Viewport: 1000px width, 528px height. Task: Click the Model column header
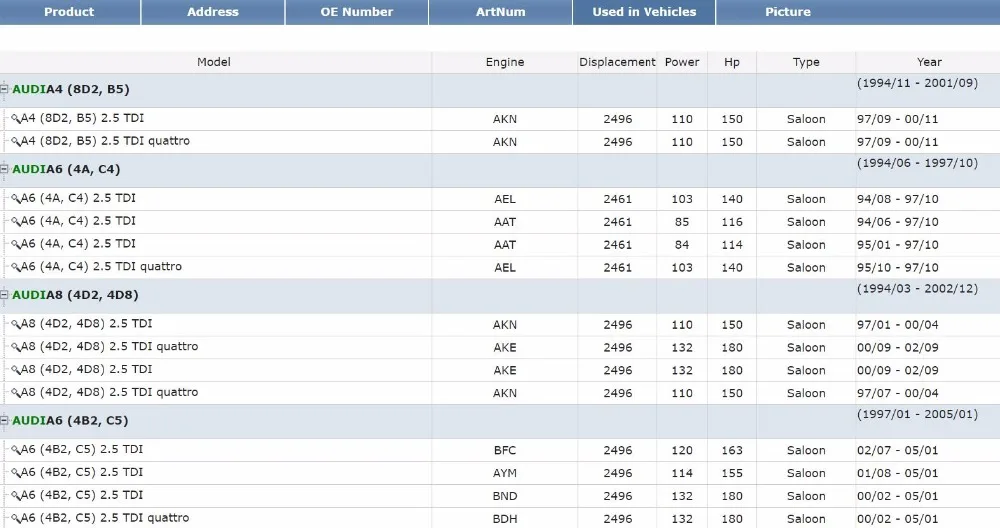coord(214,62)
